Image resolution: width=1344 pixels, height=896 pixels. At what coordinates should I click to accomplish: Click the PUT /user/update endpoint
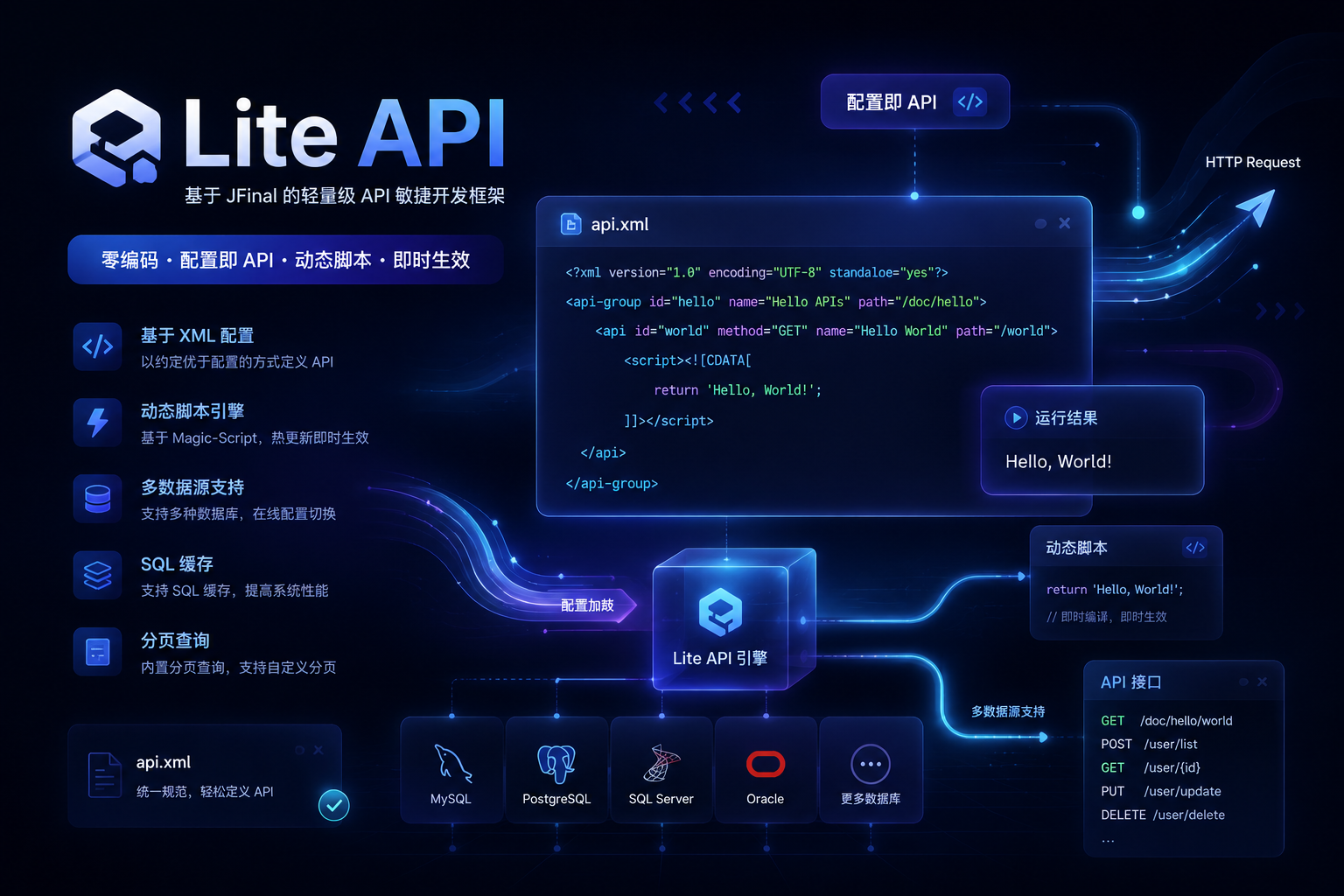[x=1161, y=792]
